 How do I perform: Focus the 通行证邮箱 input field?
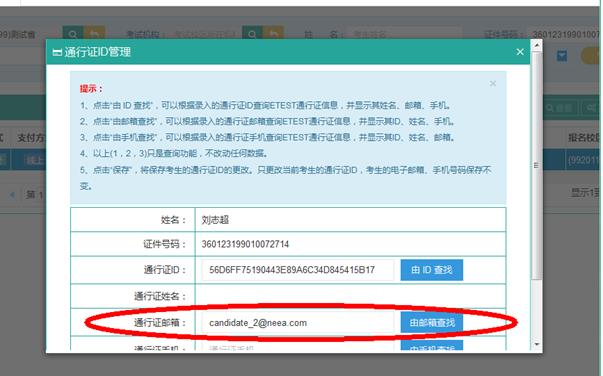[x=298, y=323]
